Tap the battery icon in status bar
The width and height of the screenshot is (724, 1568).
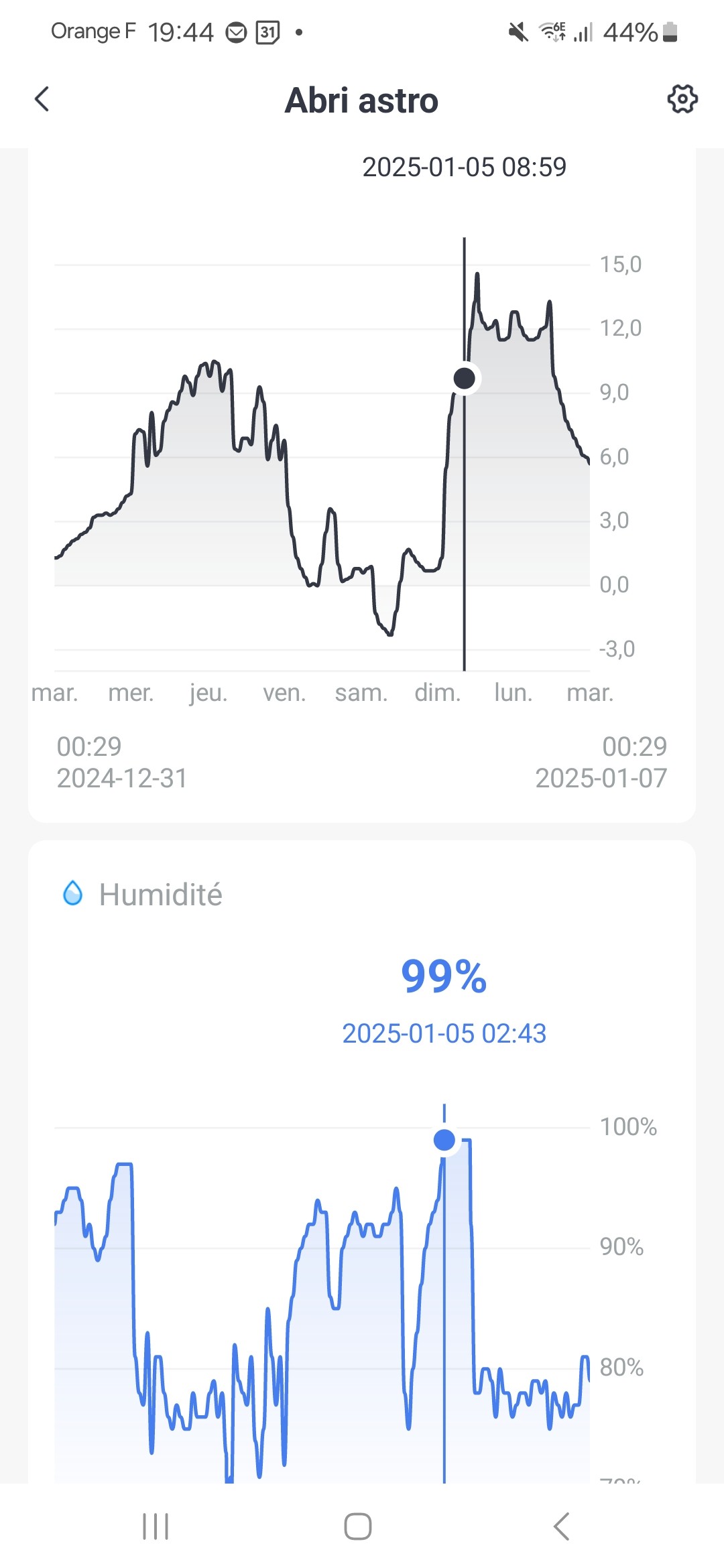click(x=670, y=31)
